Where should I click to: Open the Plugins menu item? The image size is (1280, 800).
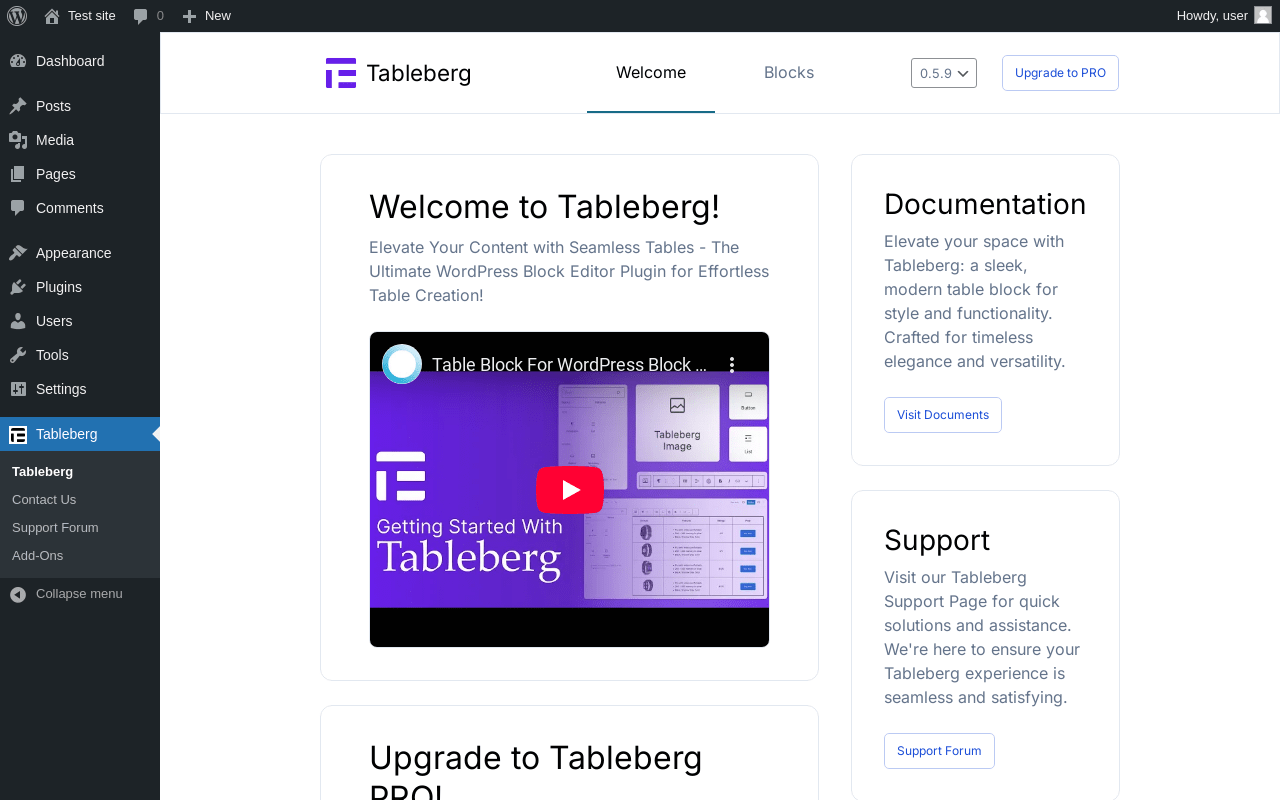(x=80, y=287)
